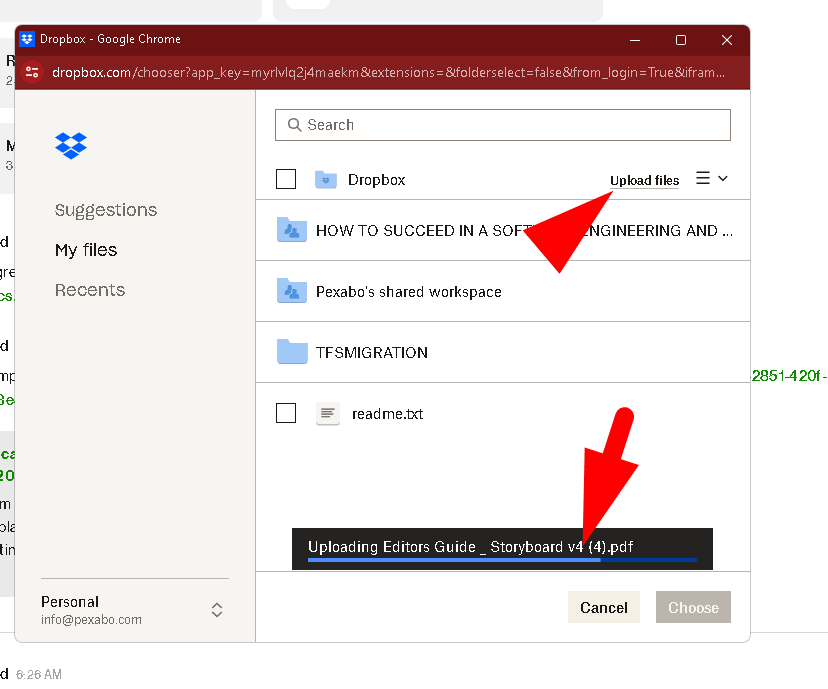Select the readme.txt file name
The image size is (828, 689).
[x=388, y=414]
